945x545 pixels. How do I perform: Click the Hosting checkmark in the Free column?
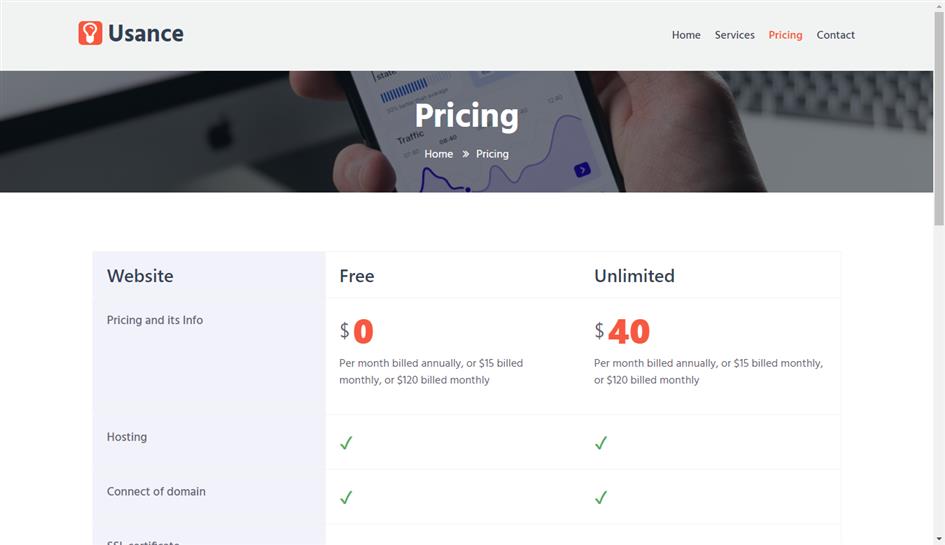[346, 442]
